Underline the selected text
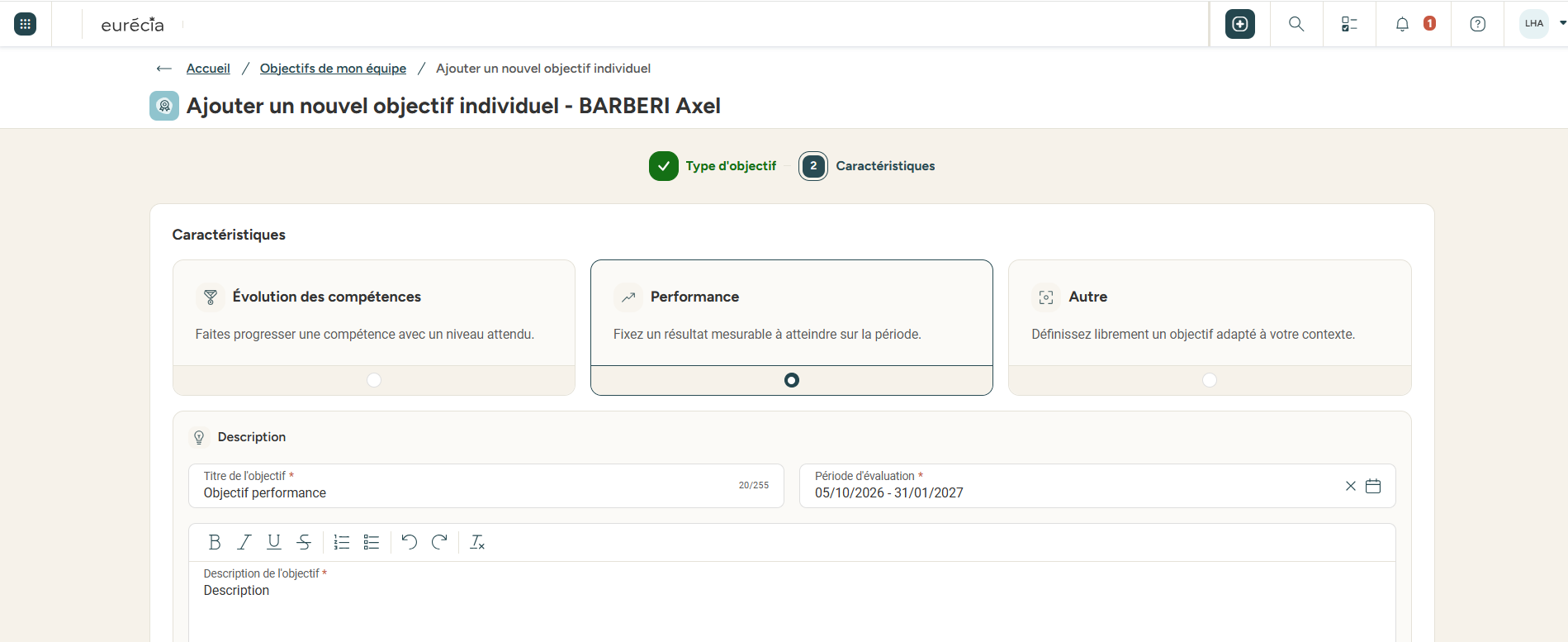 click(274, 542)
